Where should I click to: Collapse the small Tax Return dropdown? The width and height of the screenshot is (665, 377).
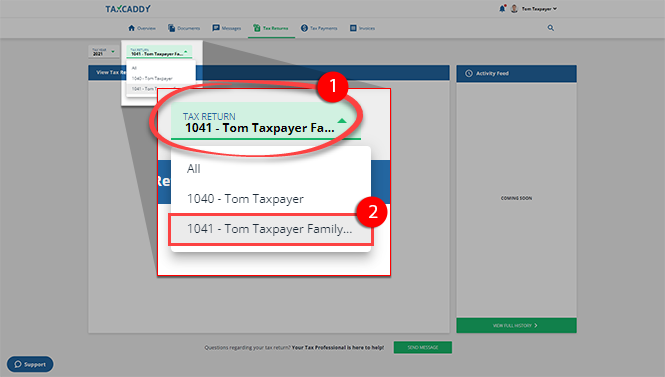tap(159, 52)
